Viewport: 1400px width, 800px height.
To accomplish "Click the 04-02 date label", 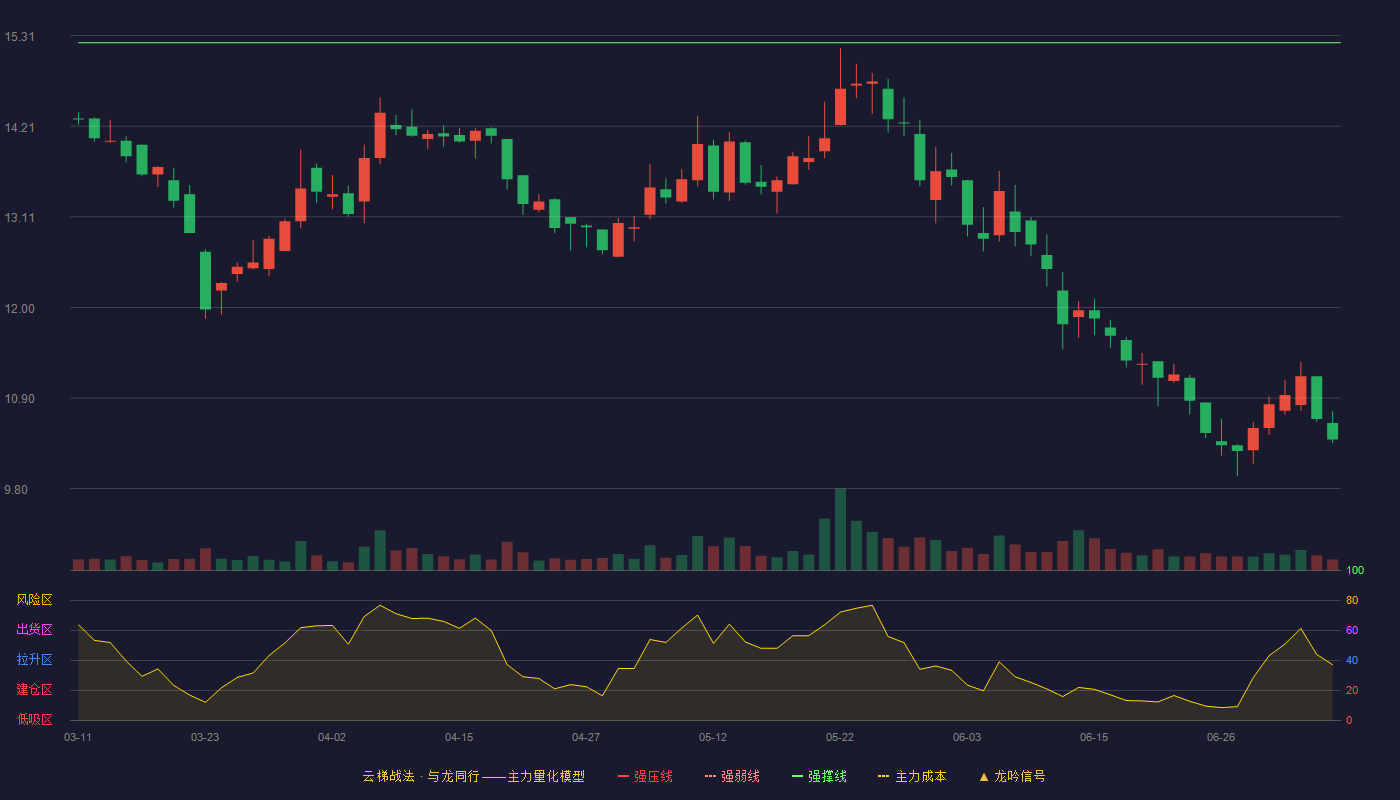I will [332, 737].
